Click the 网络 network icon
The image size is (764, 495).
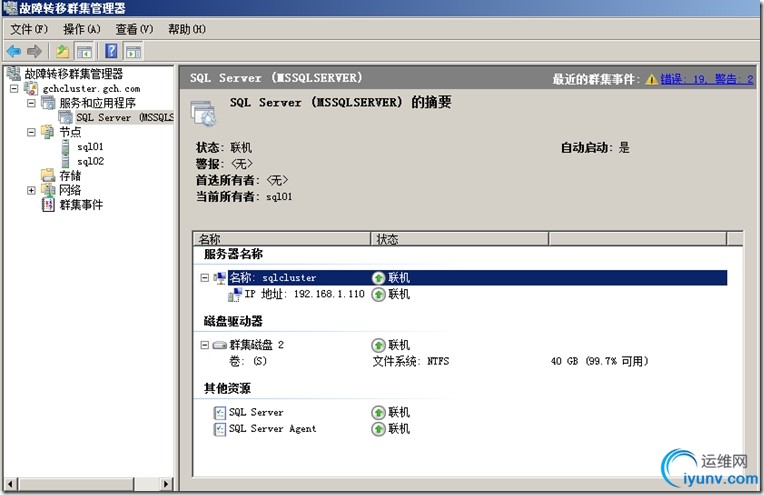click(48, 190)
